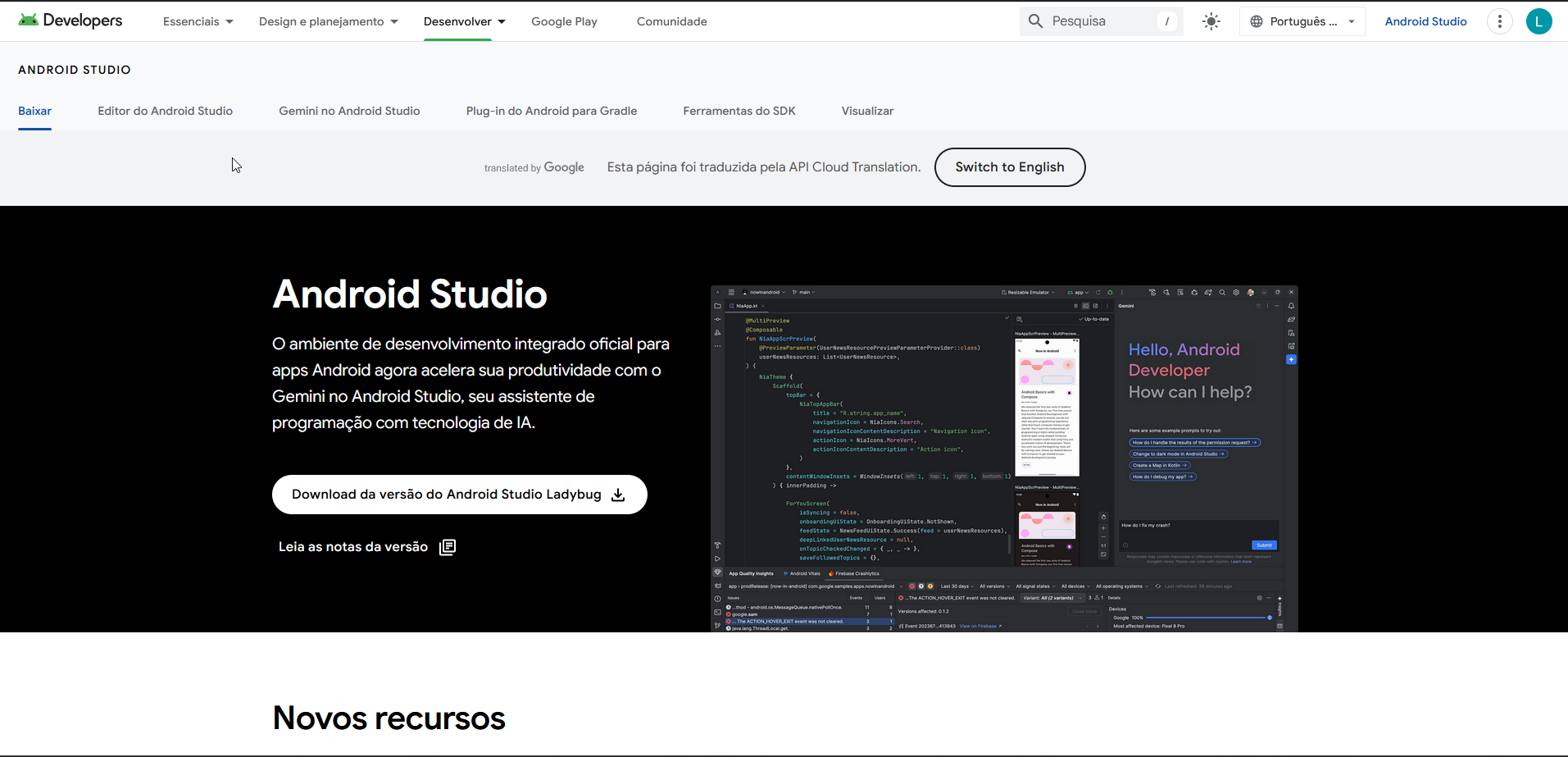Select the Editor do Android Studio tab

(x=165, y=111)
